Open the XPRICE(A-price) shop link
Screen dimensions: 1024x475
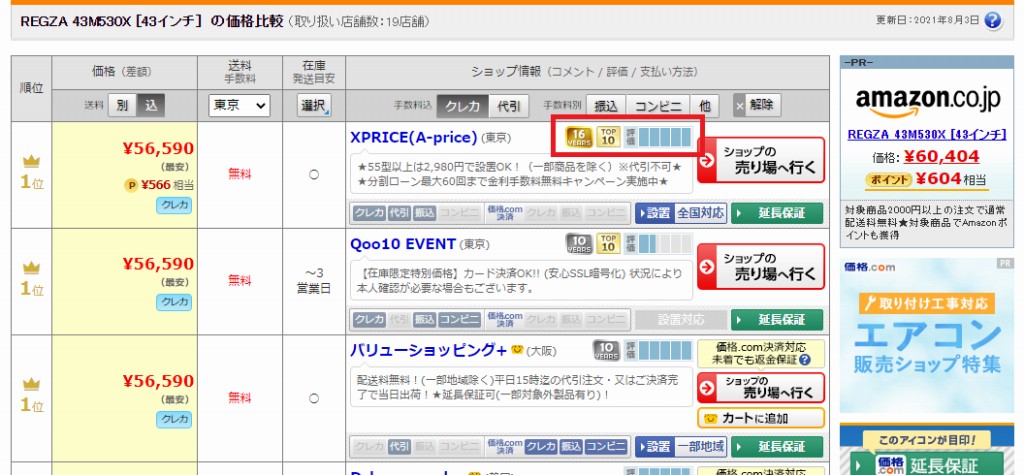(413, 138)
